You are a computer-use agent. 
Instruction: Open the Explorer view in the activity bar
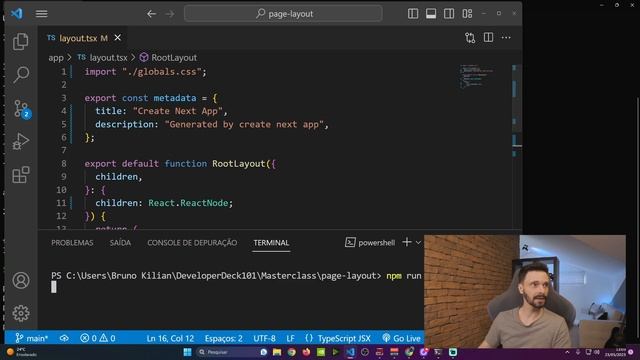(20, 41)
